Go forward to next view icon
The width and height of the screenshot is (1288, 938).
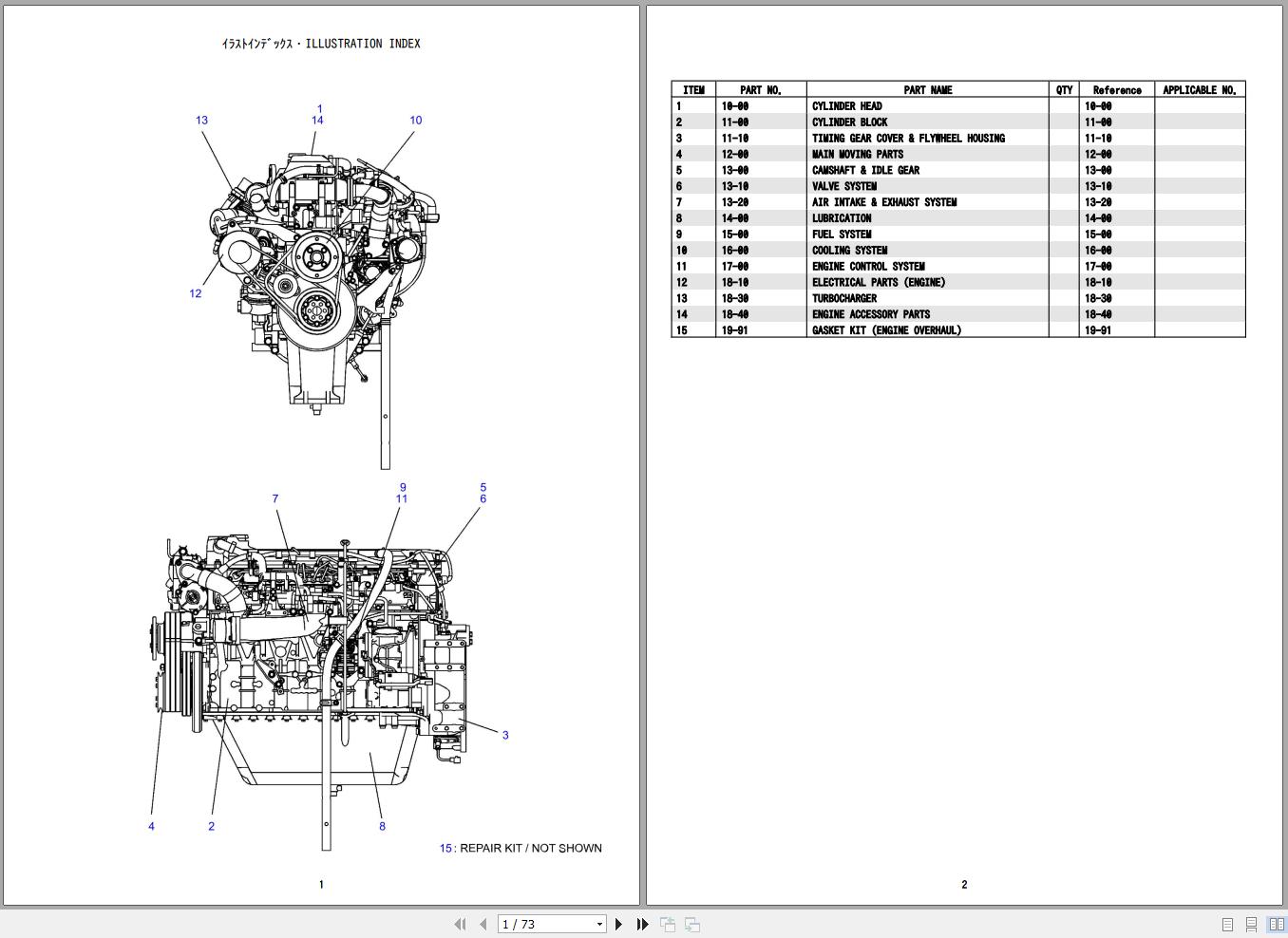pos(692,924)
